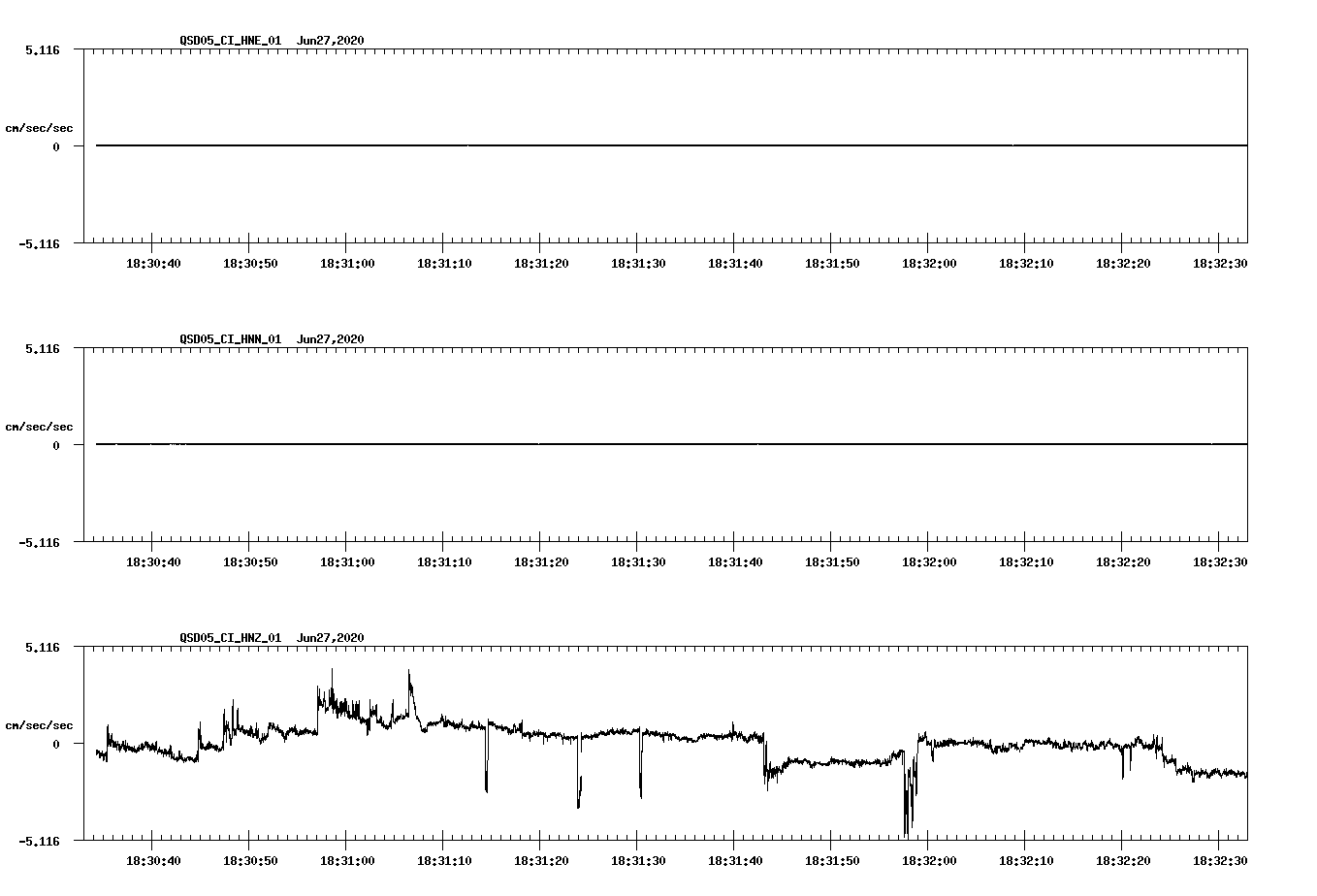Click the QSD05_CI_HNN_01 chart title

pyautogui.click(x=231, y=339)
